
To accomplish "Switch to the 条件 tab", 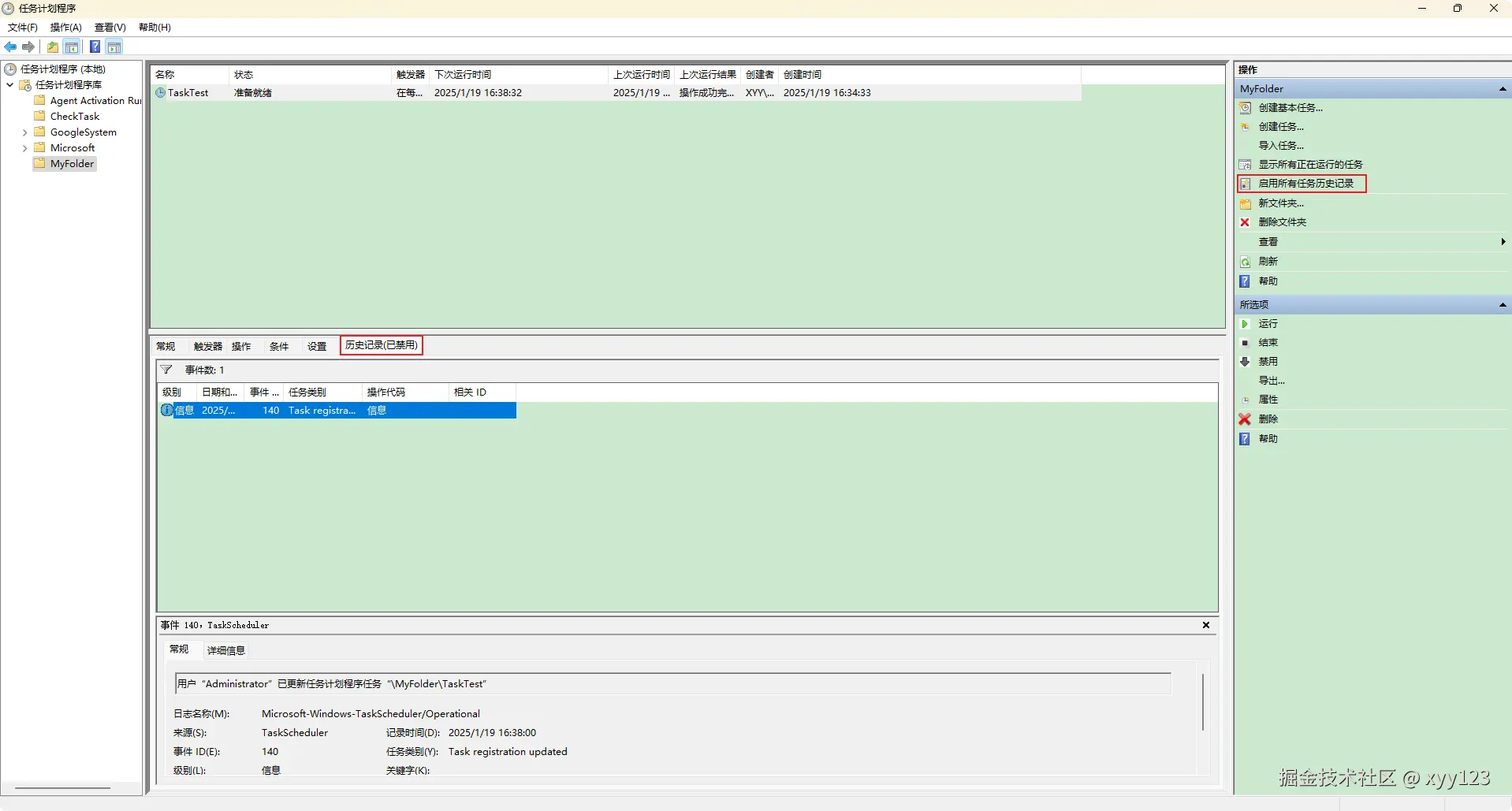I will (279, 347).
